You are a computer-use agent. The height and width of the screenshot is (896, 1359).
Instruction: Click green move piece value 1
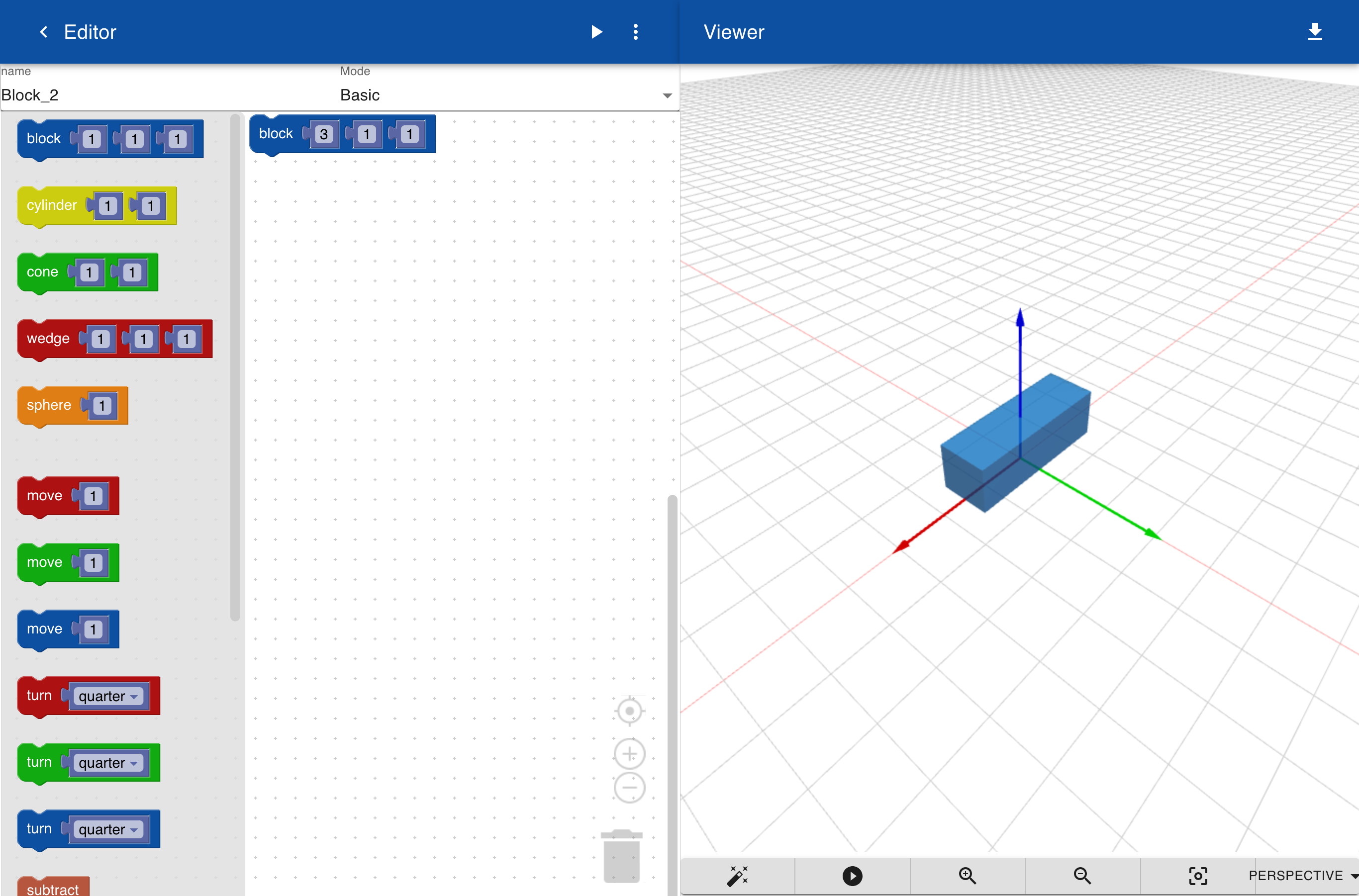(x=93, y=563)
